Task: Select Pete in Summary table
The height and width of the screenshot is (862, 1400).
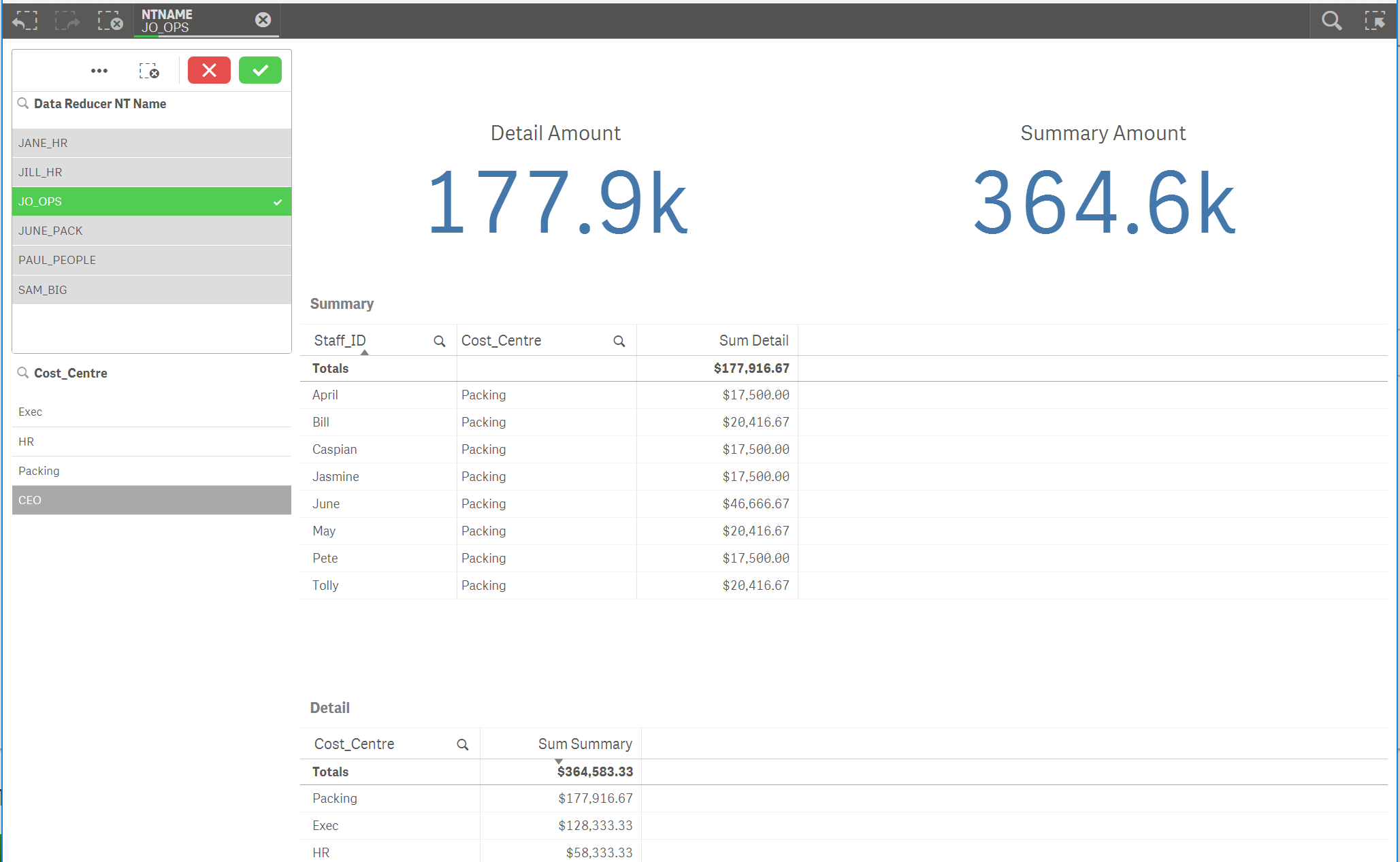Action: tap(325, 558)
